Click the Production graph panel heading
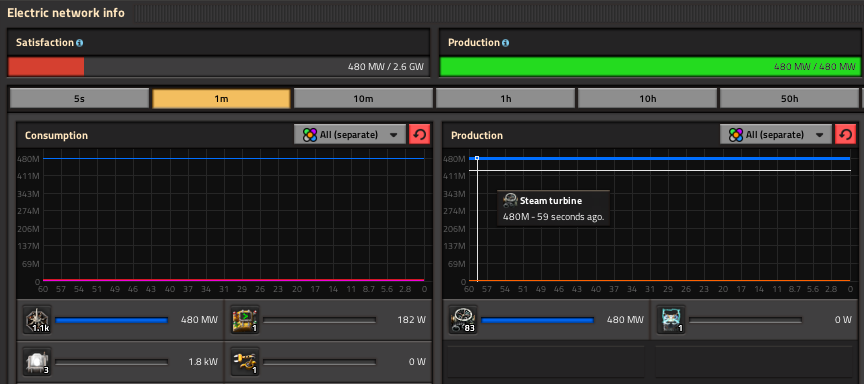864x384 pixels. pyautogui.click(x=477, y=136)
